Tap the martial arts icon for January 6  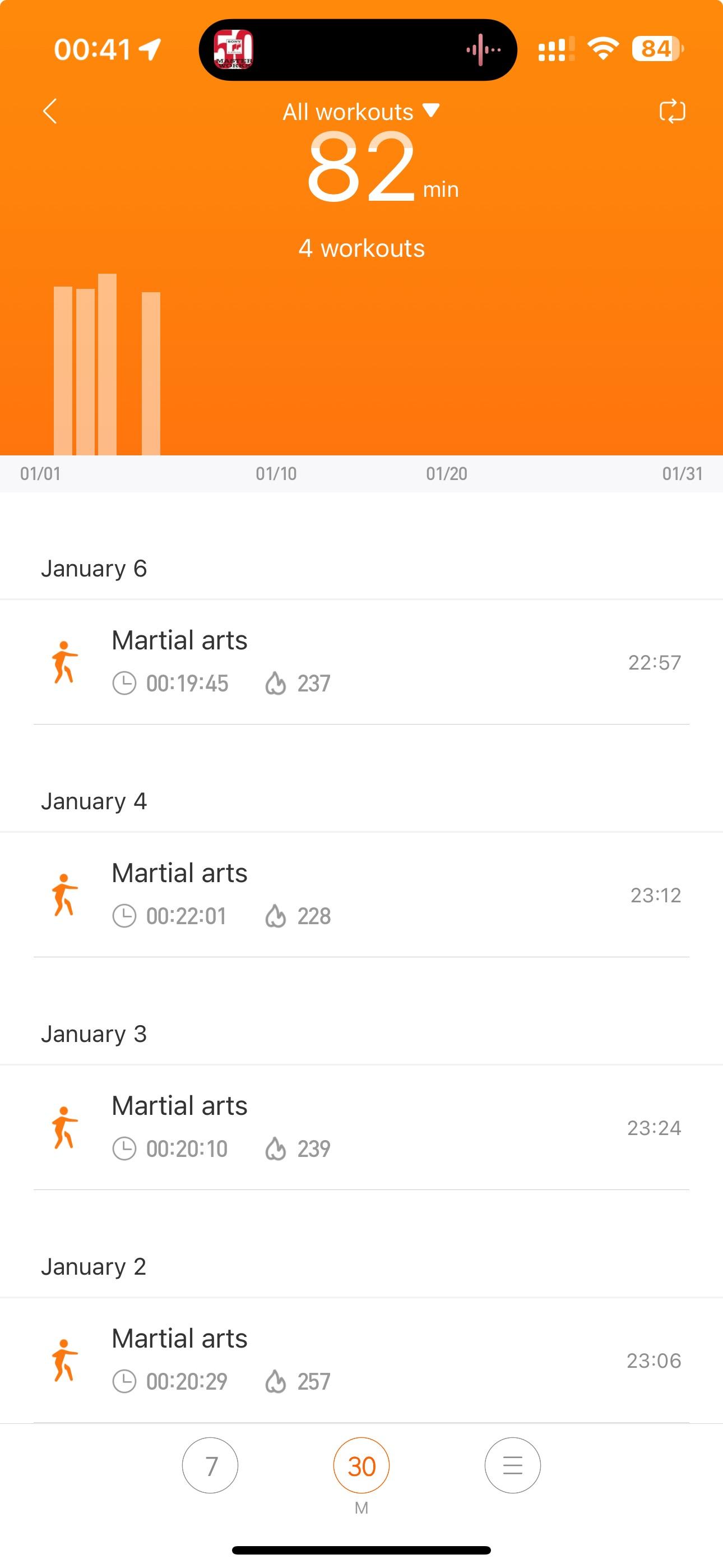click(64, 662)
